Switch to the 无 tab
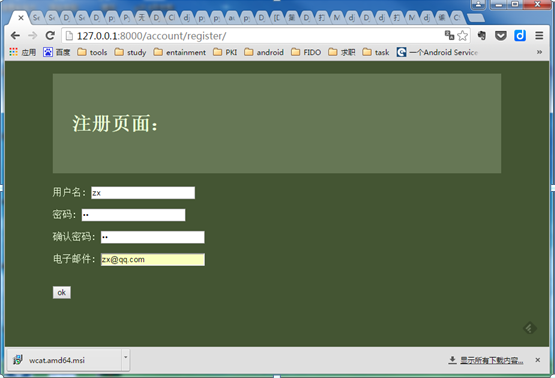The width and height of the screenshot is (555, 378). [141, 17]
